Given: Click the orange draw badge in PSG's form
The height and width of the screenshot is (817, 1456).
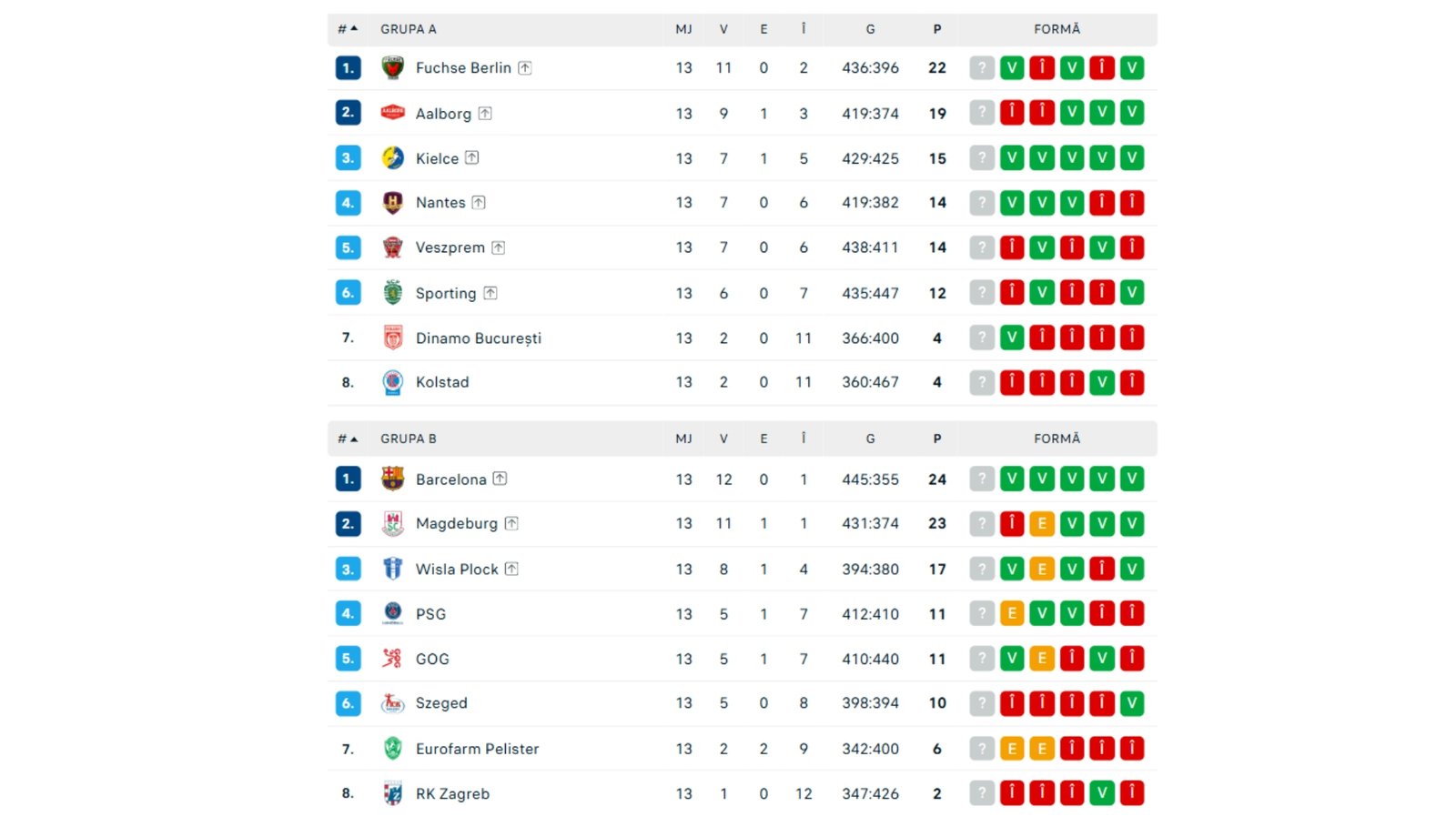Looking at the screenshot, I should click(x=1011, y=613).
